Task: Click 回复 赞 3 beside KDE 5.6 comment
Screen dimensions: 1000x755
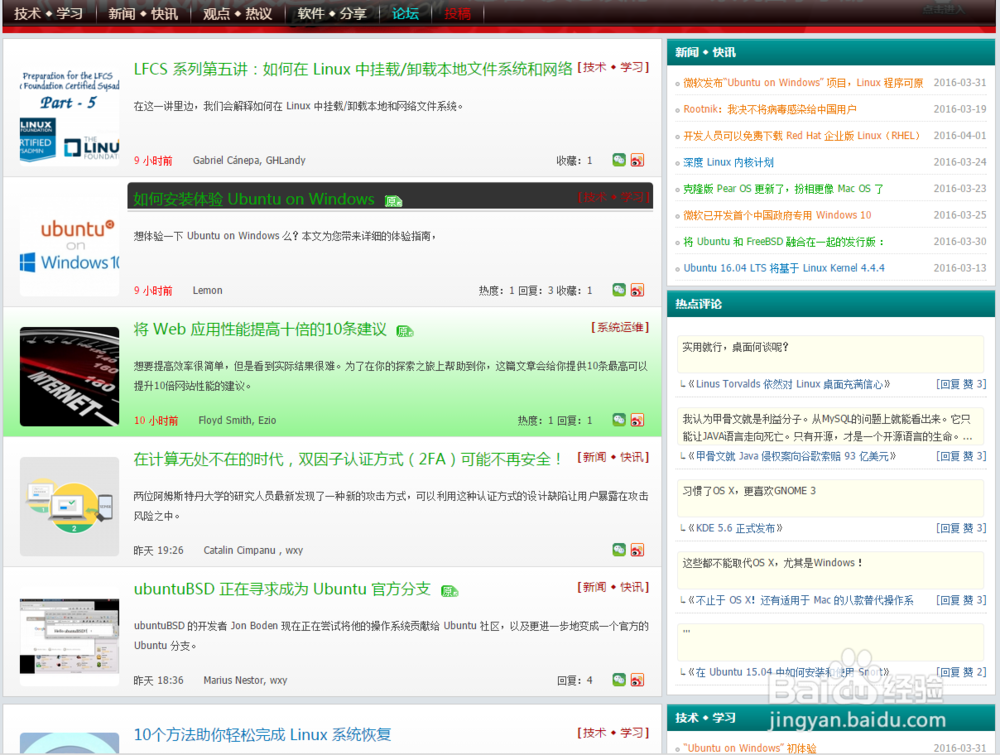Action: (961, 528)
